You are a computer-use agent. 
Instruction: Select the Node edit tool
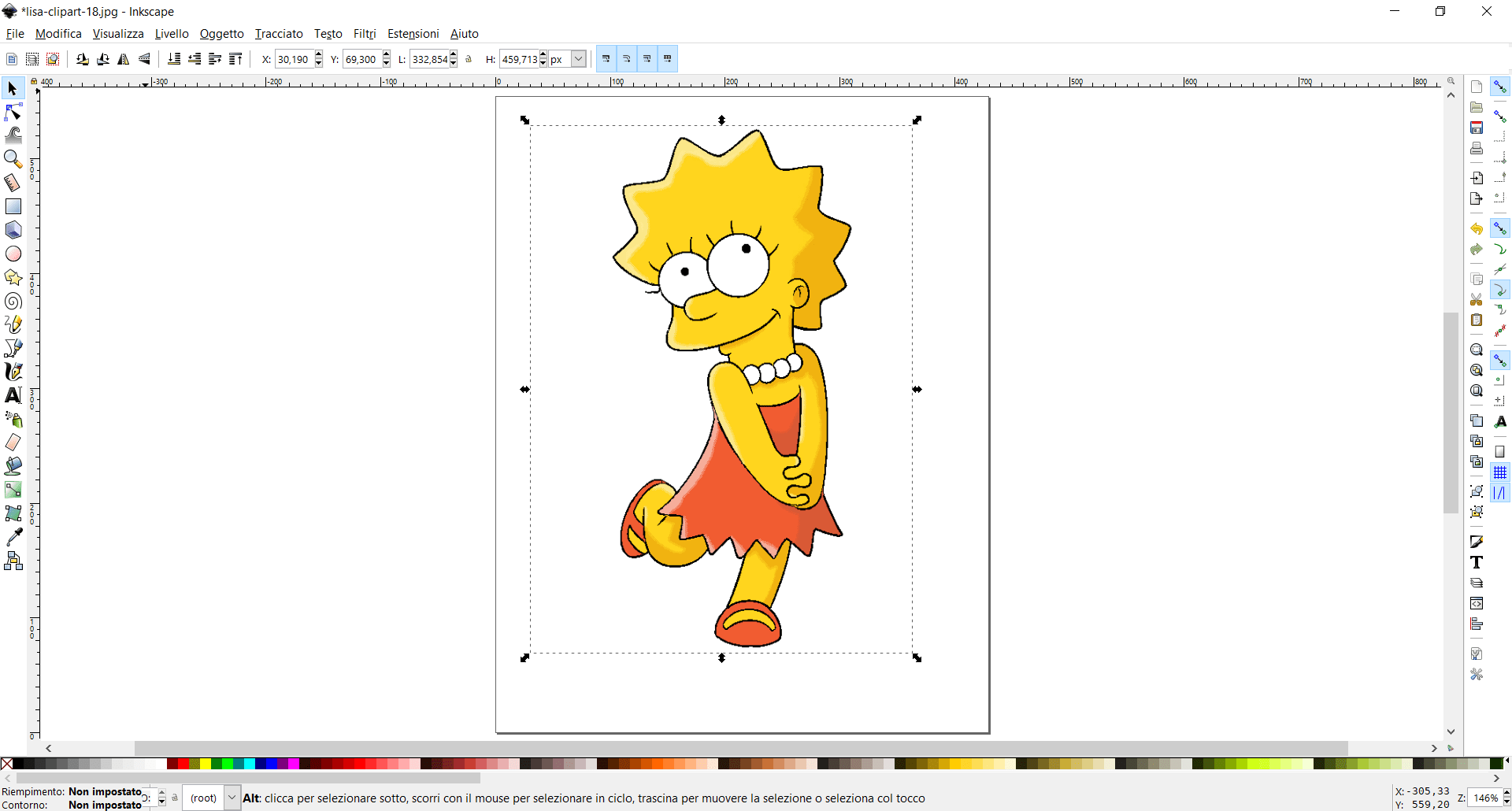click(13, 112)
